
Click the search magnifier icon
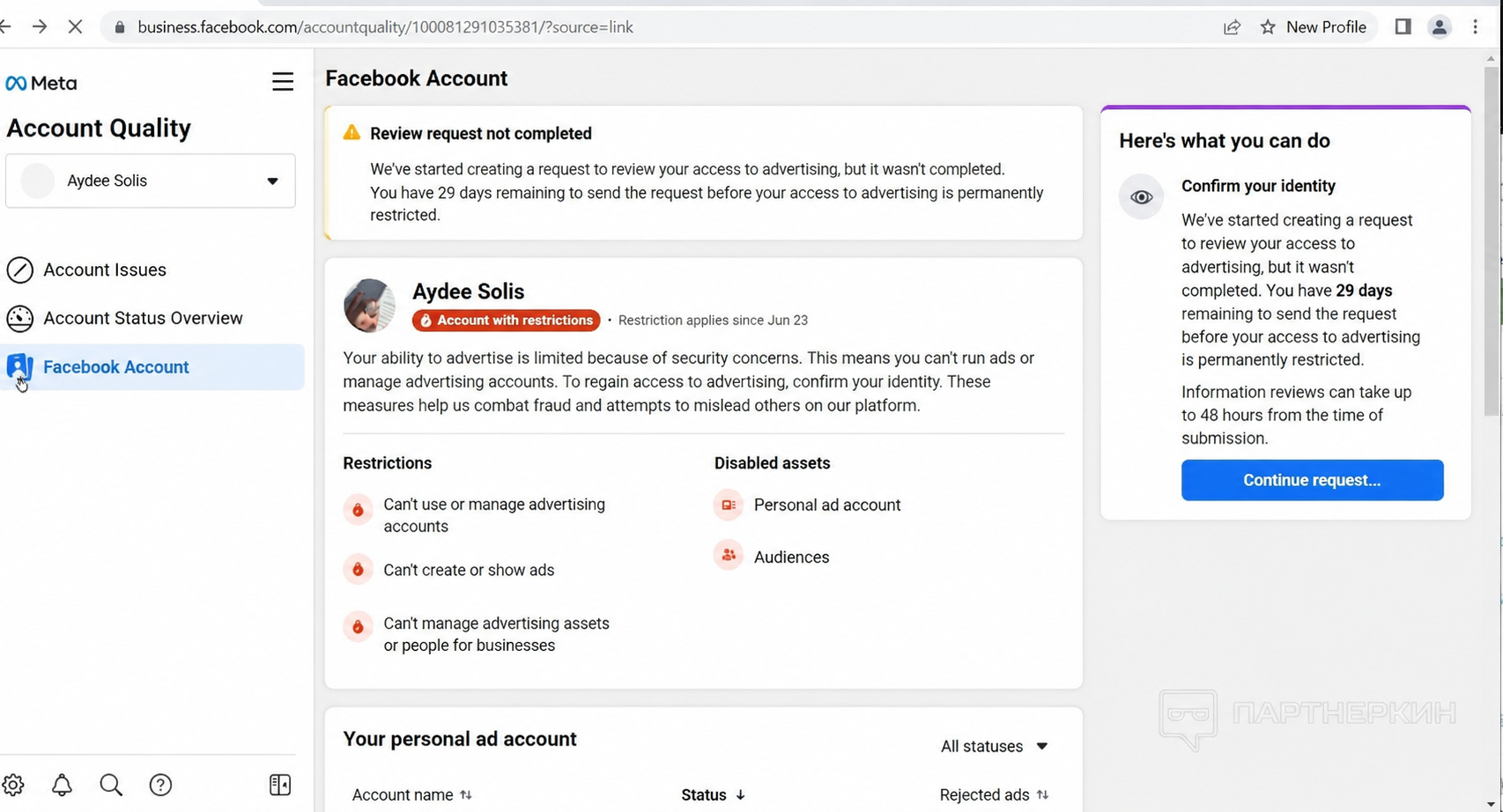pos(111,785)
